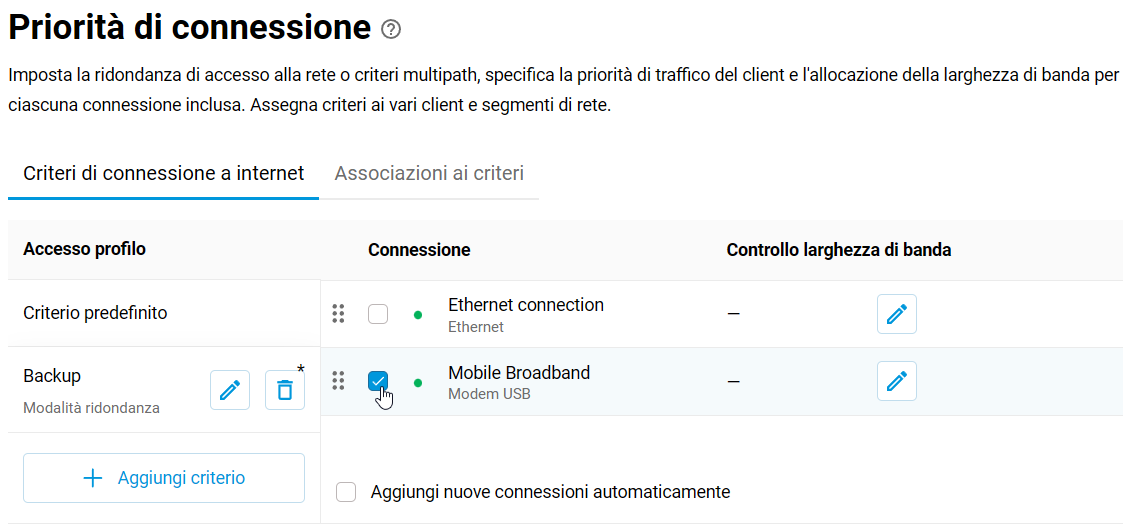
Task: Edit bandwidth control for Ethernet connection
Action: (x=896, y=314)
